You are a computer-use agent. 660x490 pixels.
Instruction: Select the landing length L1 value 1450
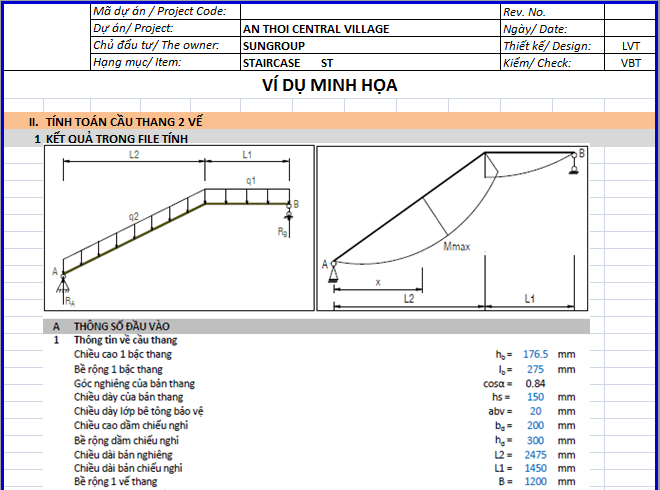point(534,468)
